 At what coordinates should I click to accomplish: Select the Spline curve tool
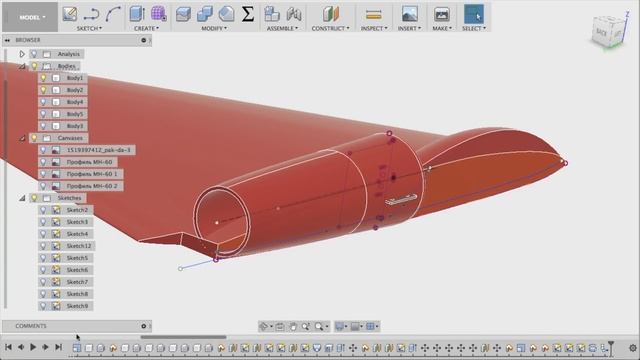click(x=113, y=14)
